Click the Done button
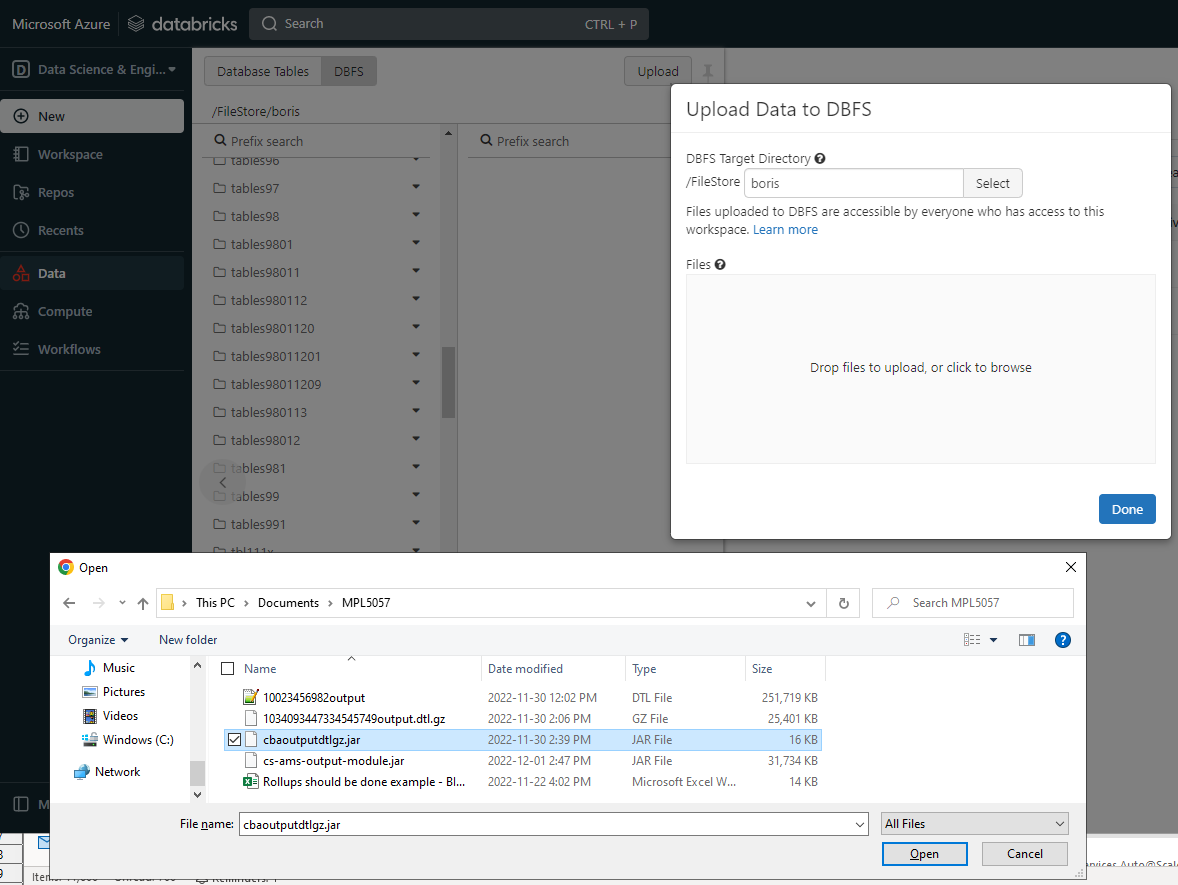This screenshot has width=1178, height=885. point(1127,509)
